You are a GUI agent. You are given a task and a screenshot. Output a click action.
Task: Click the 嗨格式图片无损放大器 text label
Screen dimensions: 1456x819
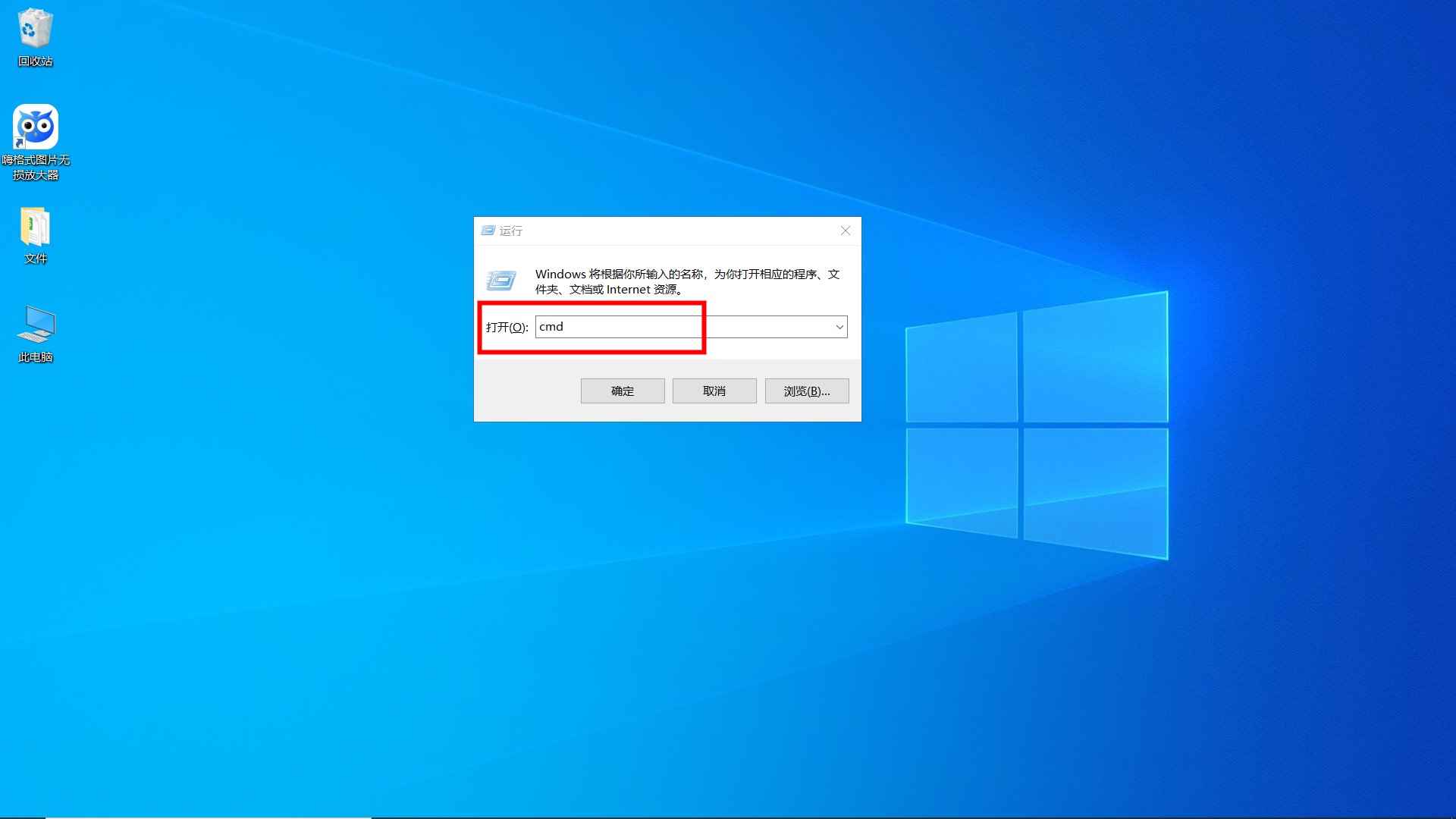tap(36, 168)
